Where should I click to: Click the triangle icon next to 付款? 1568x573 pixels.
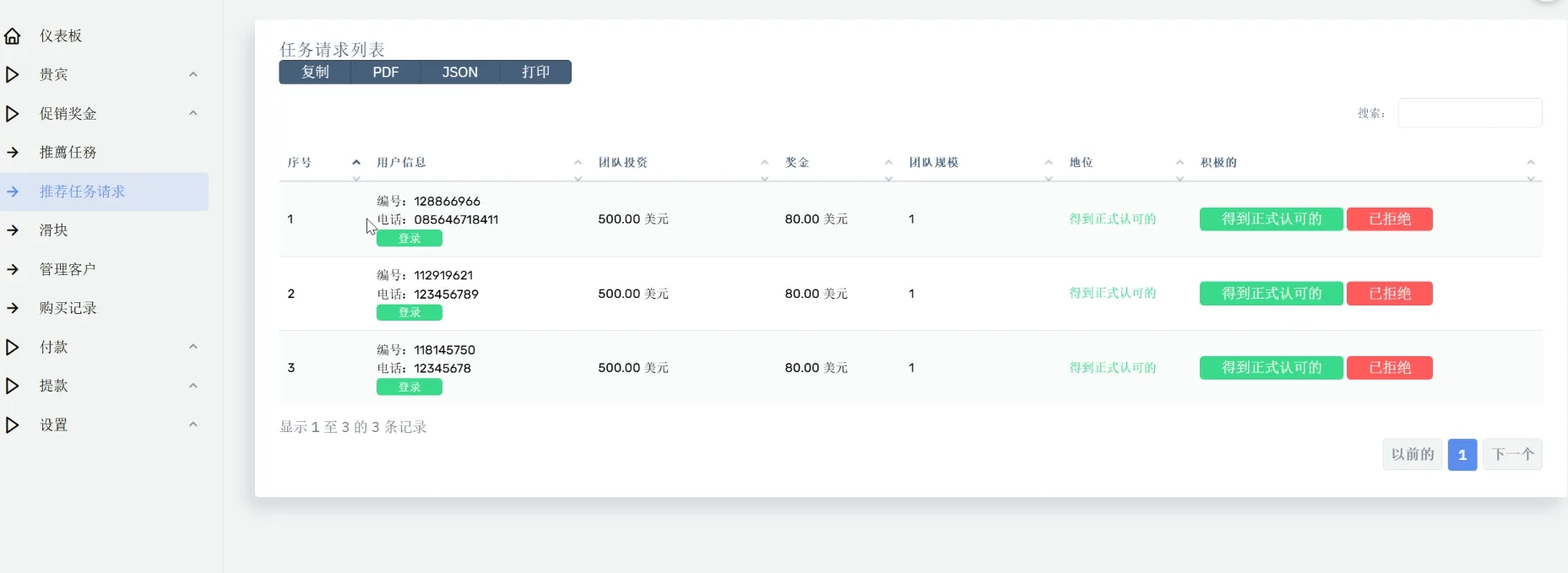pos(13,347)
